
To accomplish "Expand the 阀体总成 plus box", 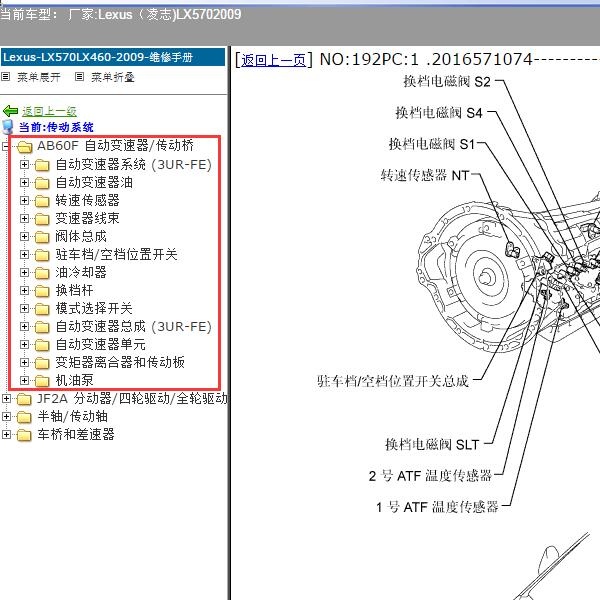I will pyautogui.click(x=24, y=236).
